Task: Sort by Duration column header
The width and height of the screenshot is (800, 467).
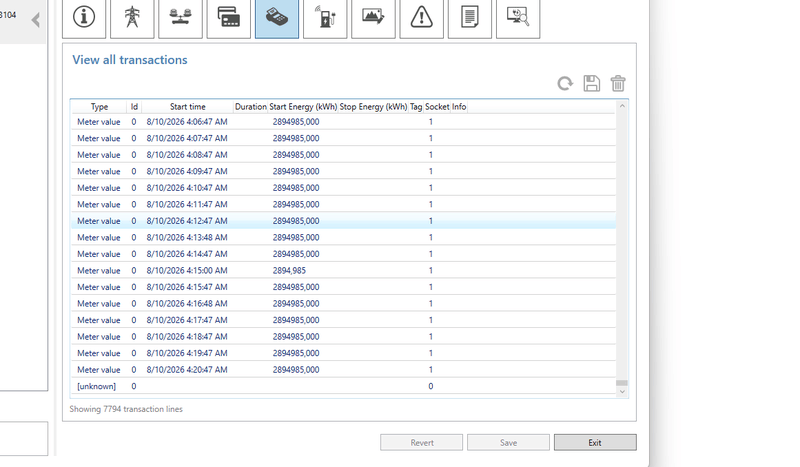Action: tap(251, 107)
